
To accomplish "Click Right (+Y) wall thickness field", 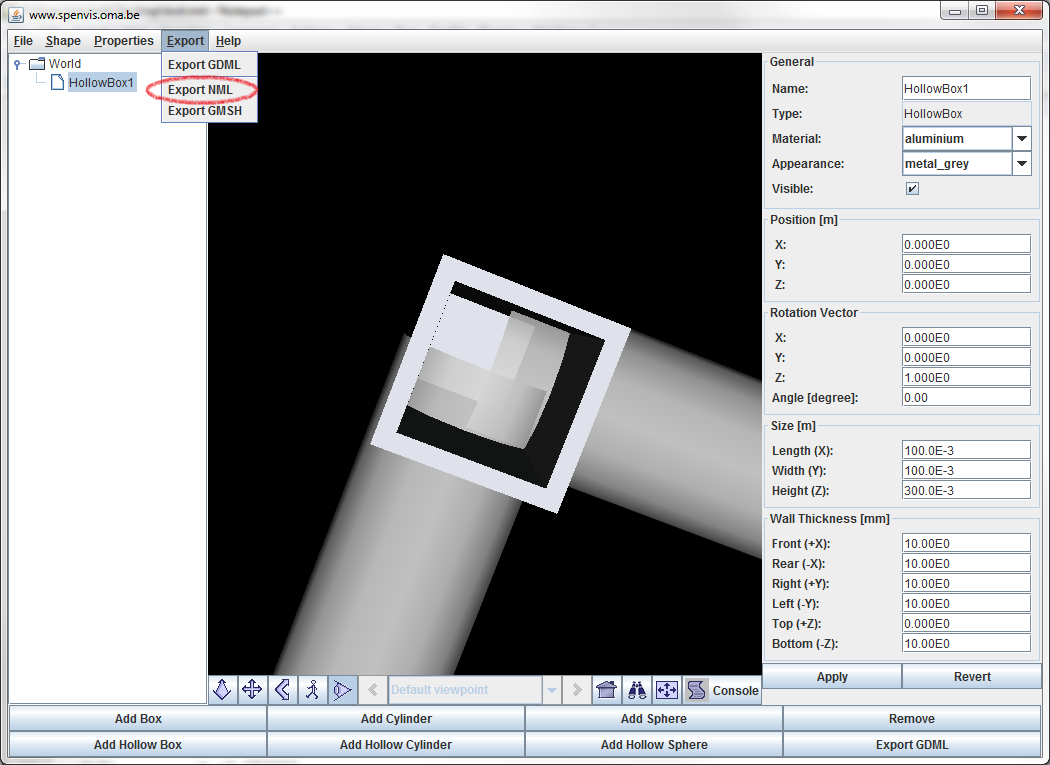I will [966, 583].
